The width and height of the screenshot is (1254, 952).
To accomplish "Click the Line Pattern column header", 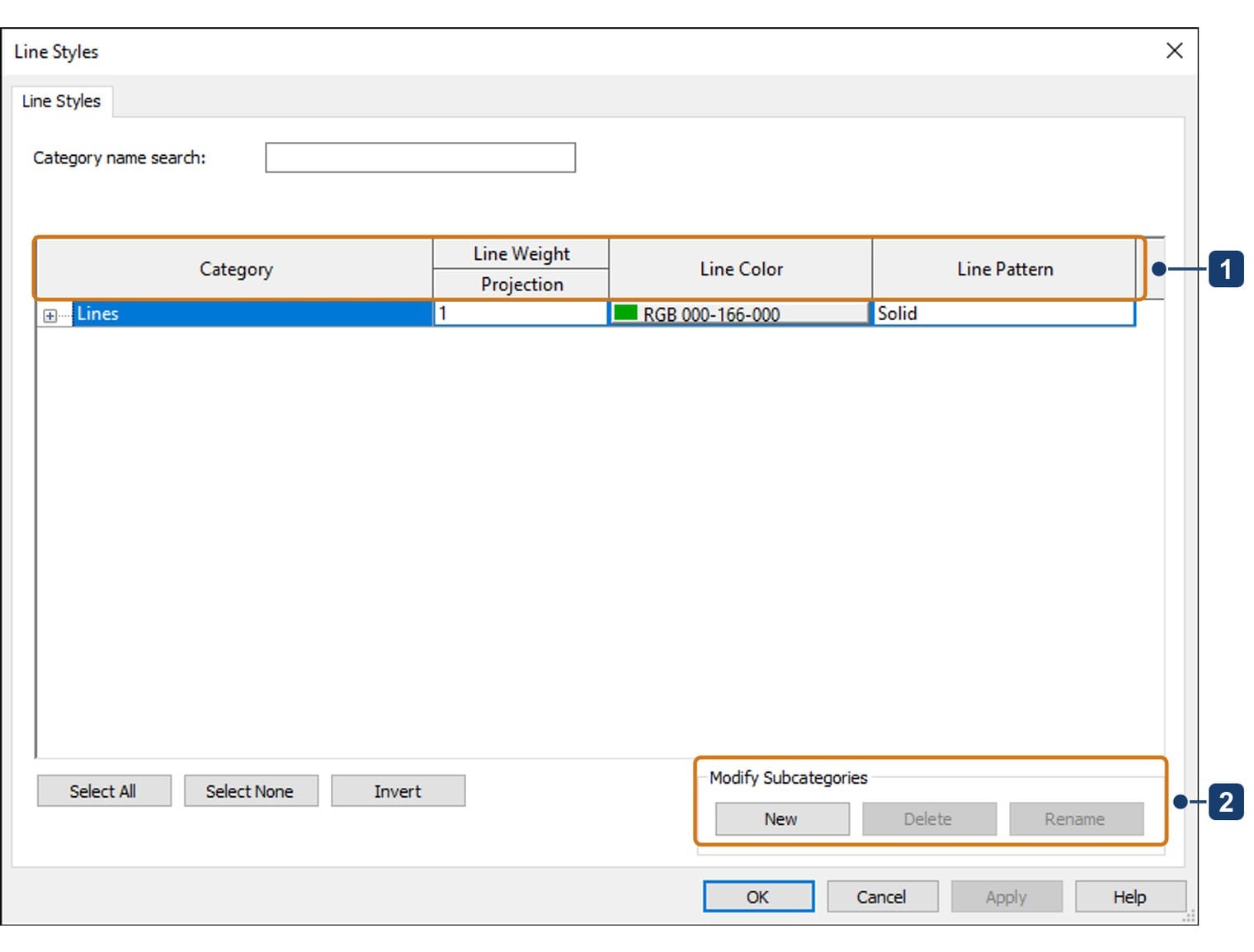I will [1004, 269].
